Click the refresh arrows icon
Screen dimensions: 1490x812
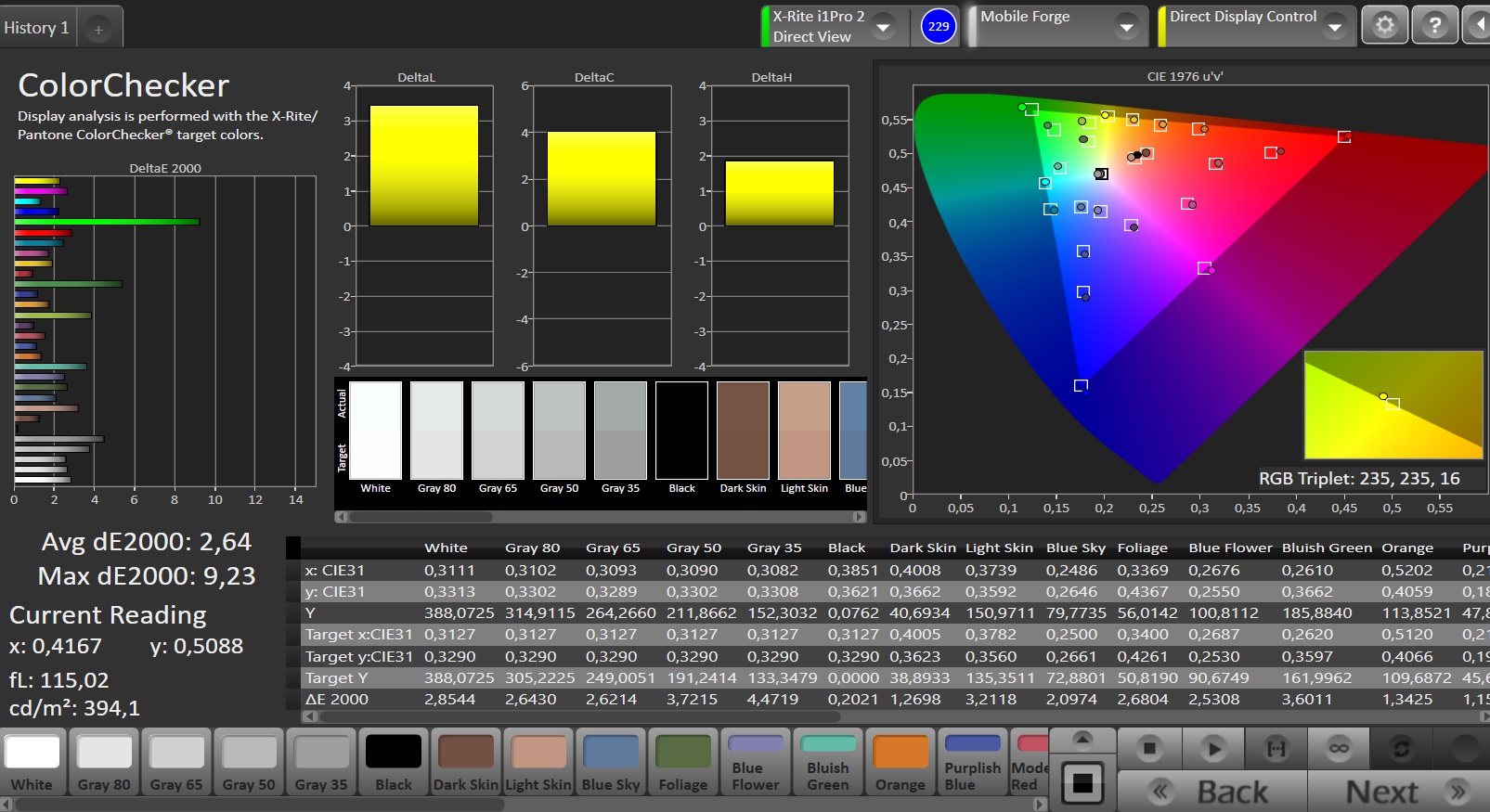[1401, 749]
